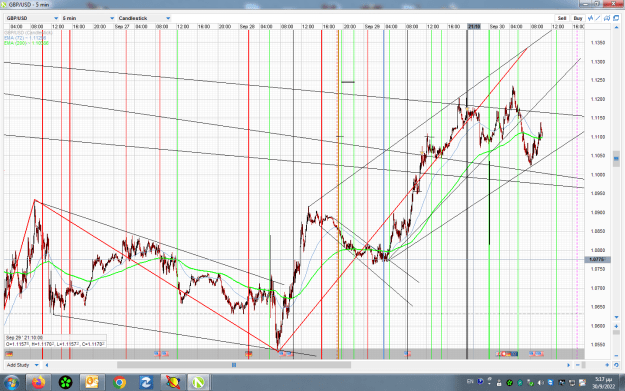
Task: Open the GBP/USD symbol dropdown
Action: point(32,18)
